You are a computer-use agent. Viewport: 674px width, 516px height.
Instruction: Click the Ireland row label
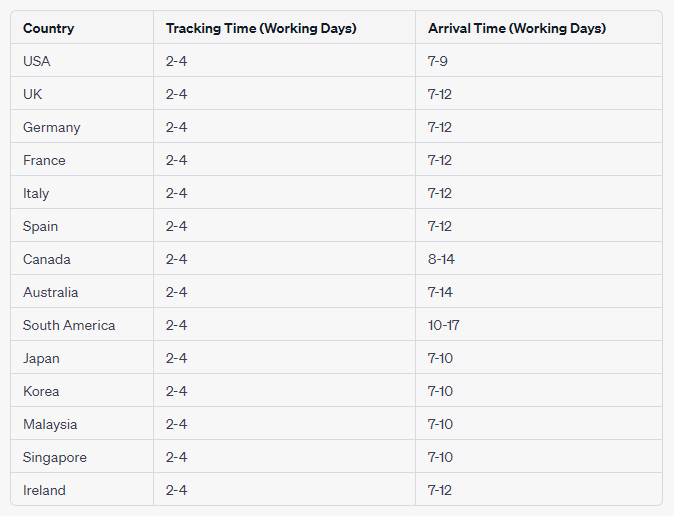coord(44,490)
